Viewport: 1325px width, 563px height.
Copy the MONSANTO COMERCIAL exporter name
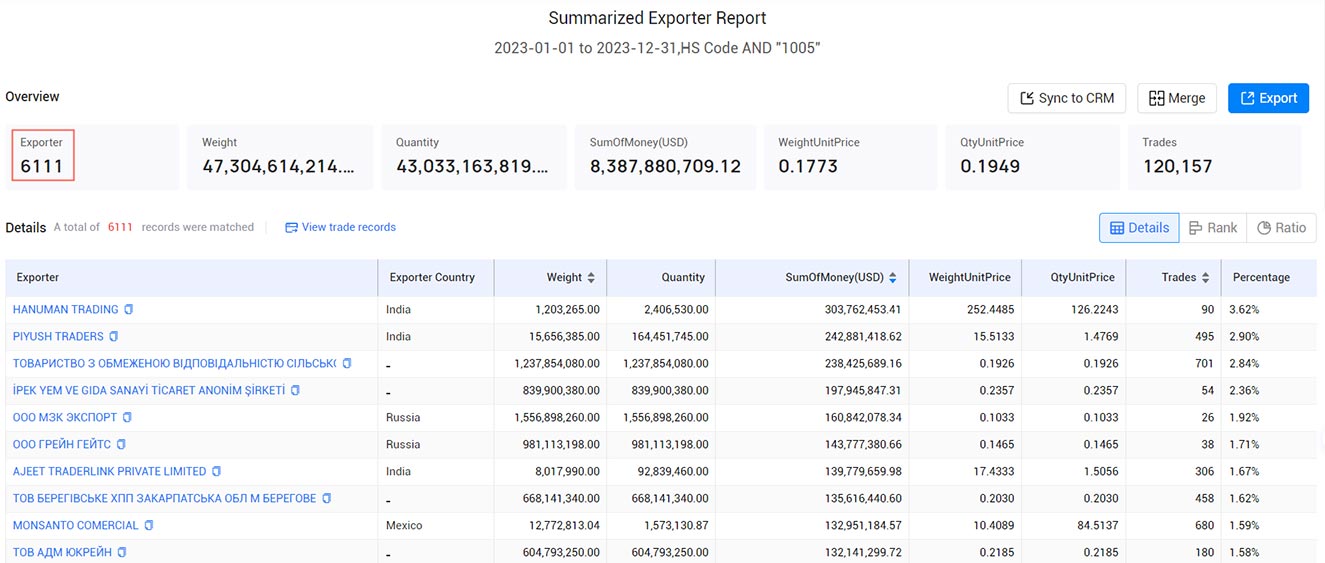point(149,526)
